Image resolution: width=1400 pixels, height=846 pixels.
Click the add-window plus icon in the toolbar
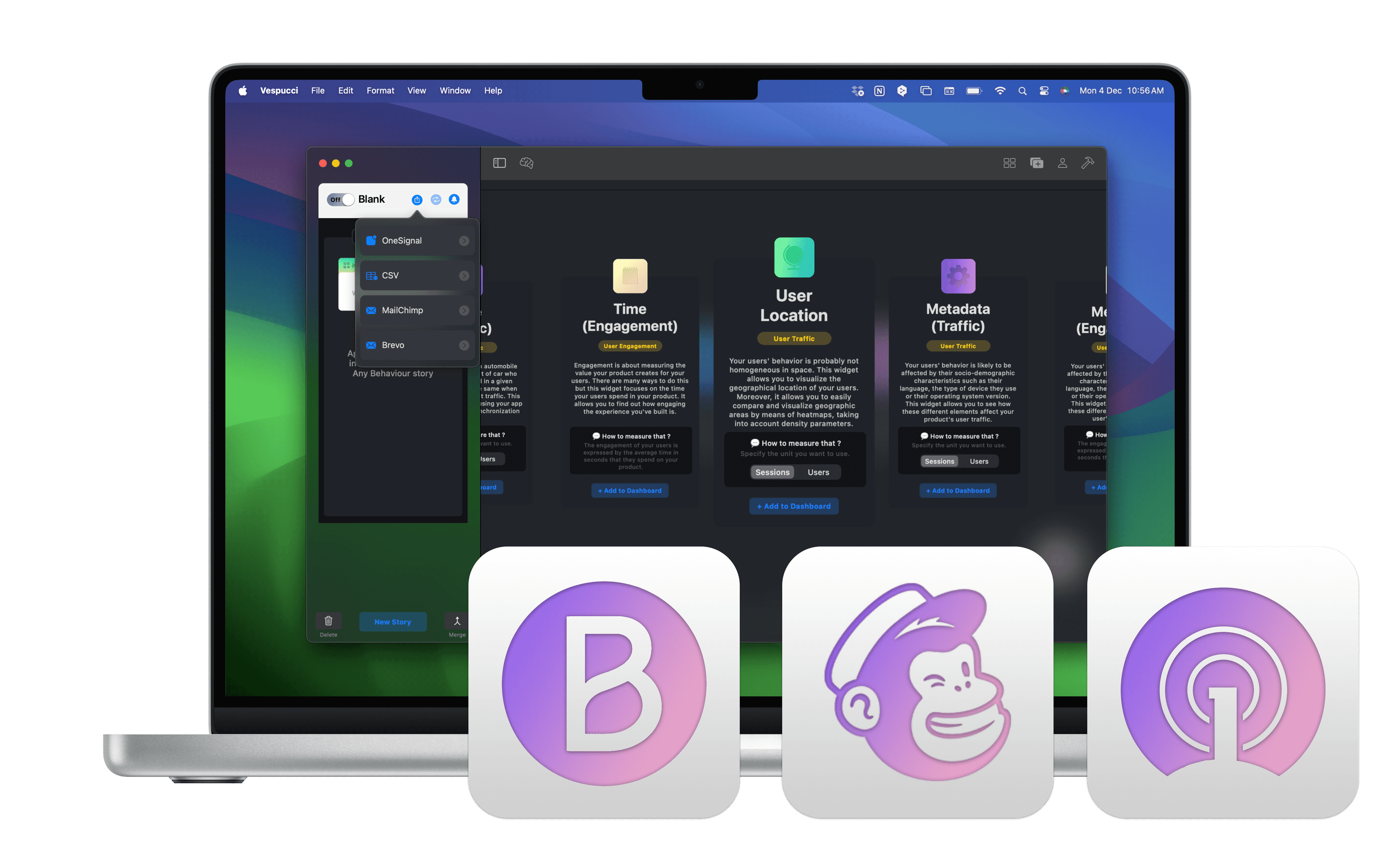(1037, 163)
